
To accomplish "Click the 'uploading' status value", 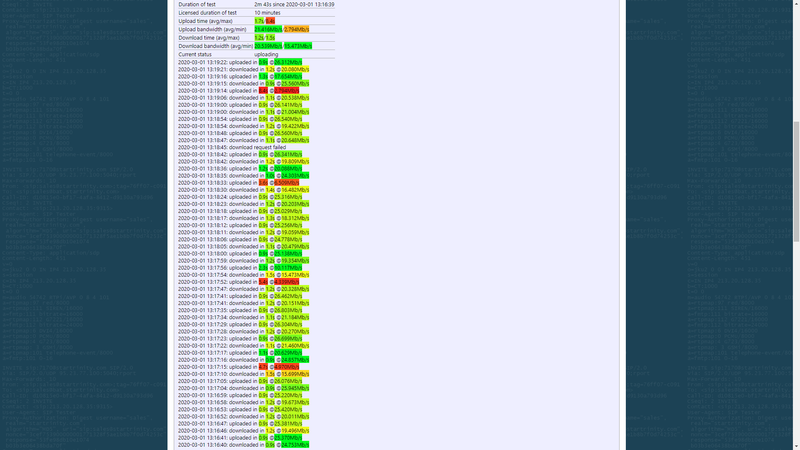I will pos(266,54).
